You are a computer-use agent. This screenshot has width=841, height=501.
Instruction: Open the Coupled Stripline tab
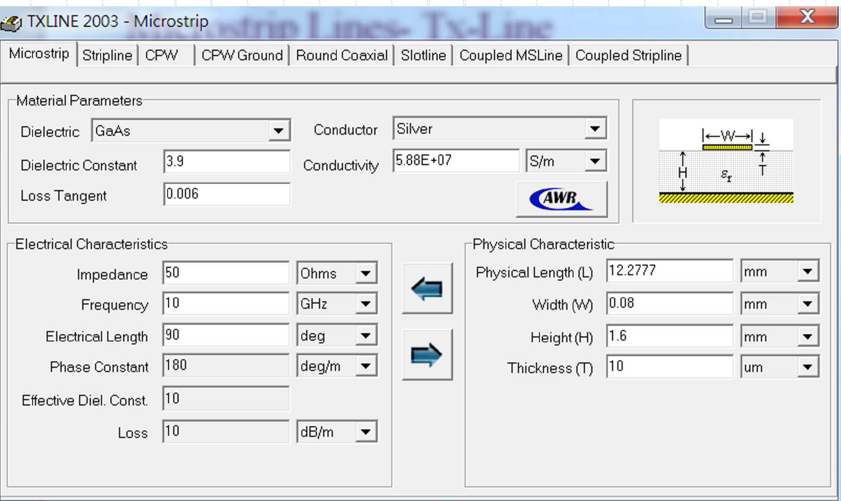pos(628,55)
